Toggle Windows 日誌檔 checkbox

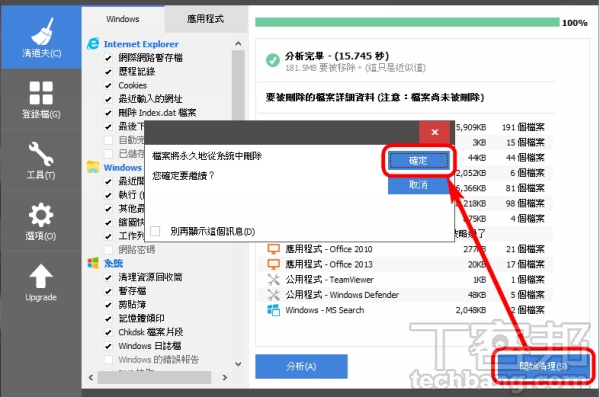click(x=108, y=346)
